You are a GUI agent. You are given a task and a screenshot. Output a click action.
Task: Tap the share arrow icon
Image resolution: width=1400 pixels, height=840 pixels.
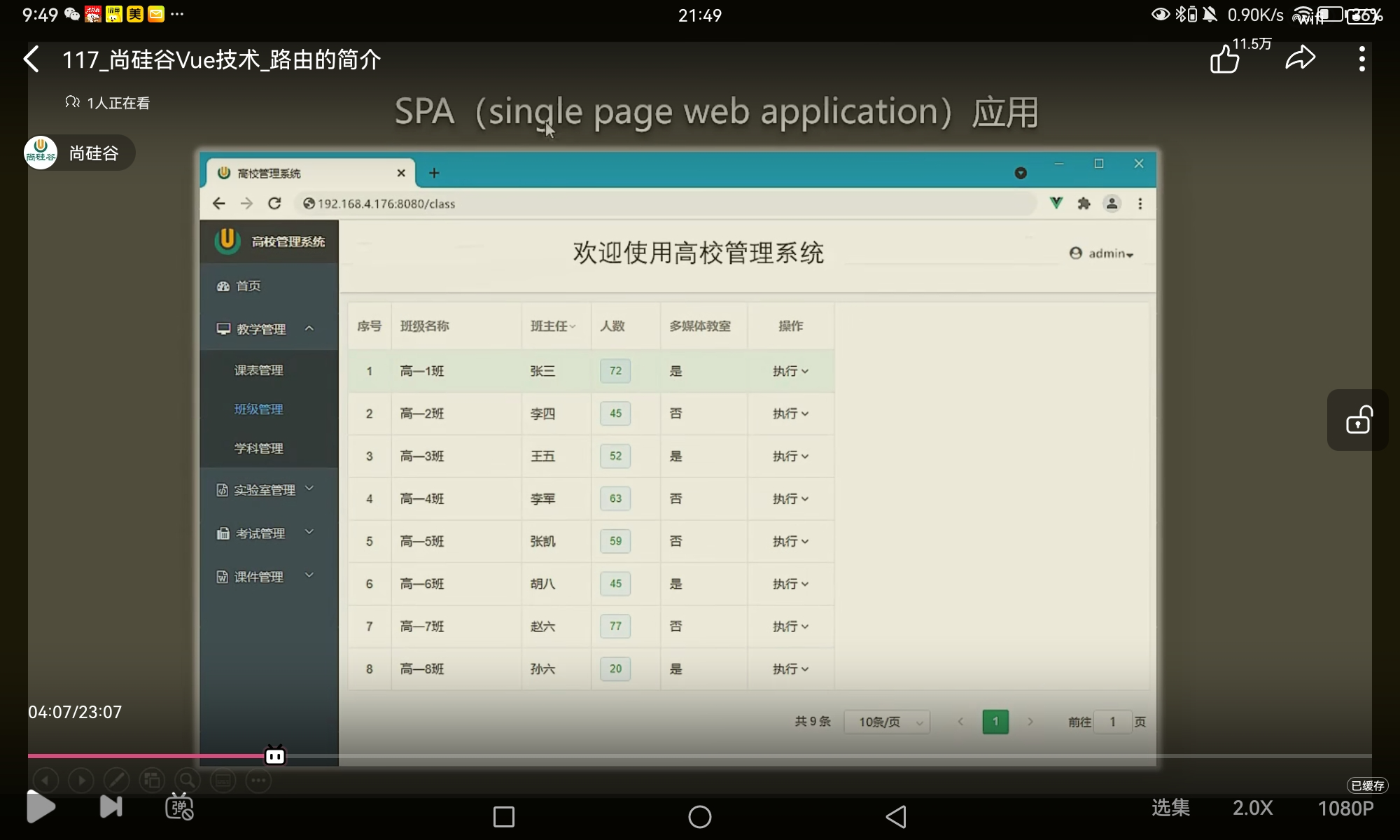[x=1301, y=58]
